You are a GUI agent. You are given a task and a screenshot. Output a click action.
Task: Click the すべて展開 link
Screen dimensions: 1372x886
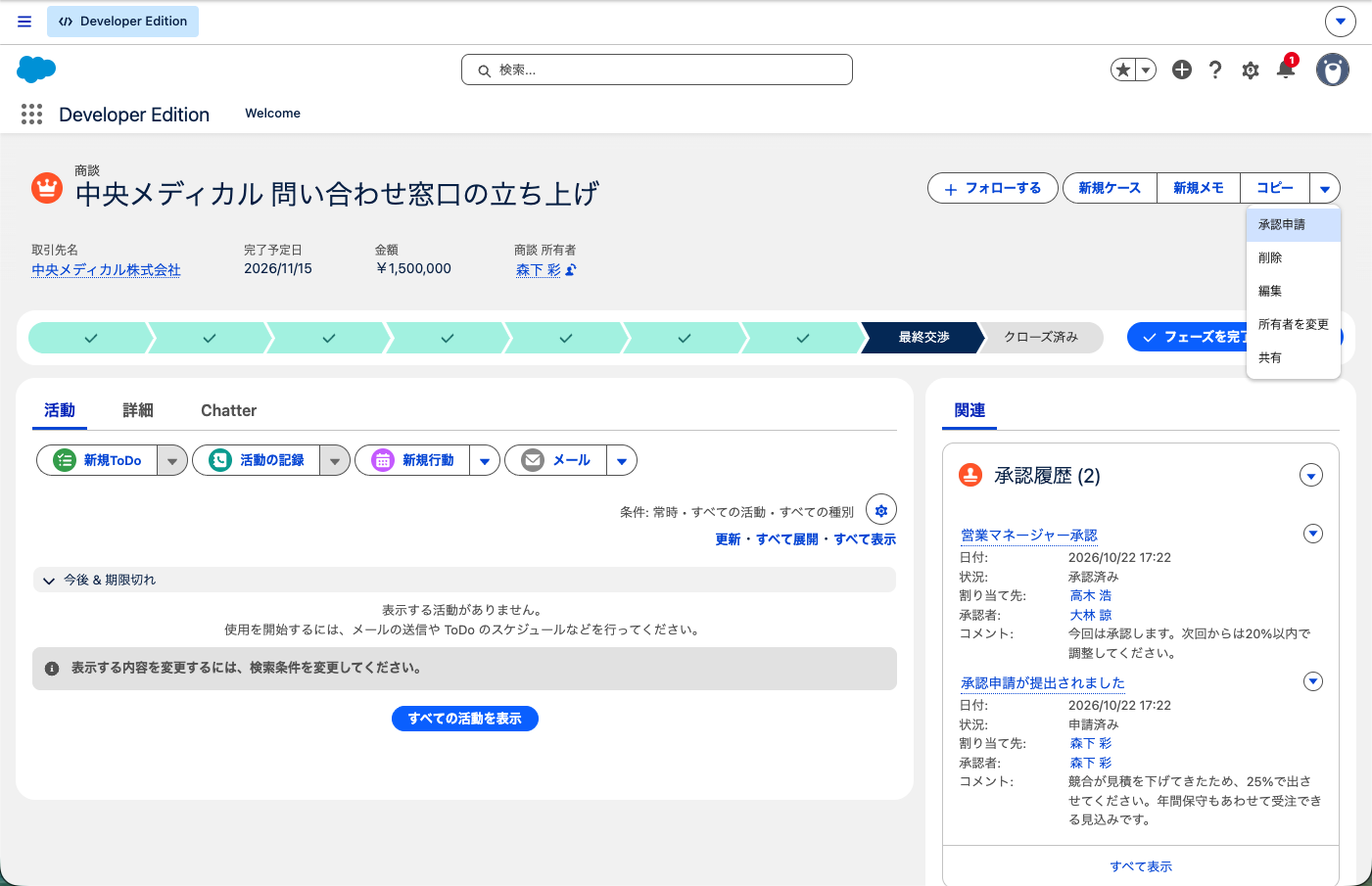(x=787, y=539)
